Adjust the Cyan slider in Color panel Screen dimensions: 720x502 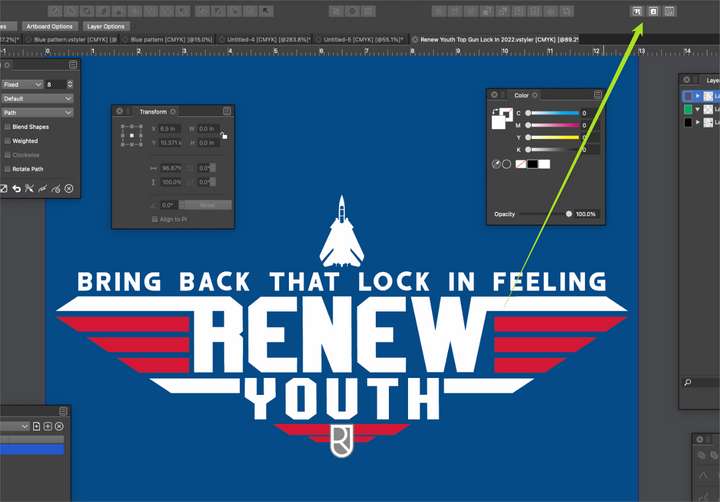coord(553,113)
